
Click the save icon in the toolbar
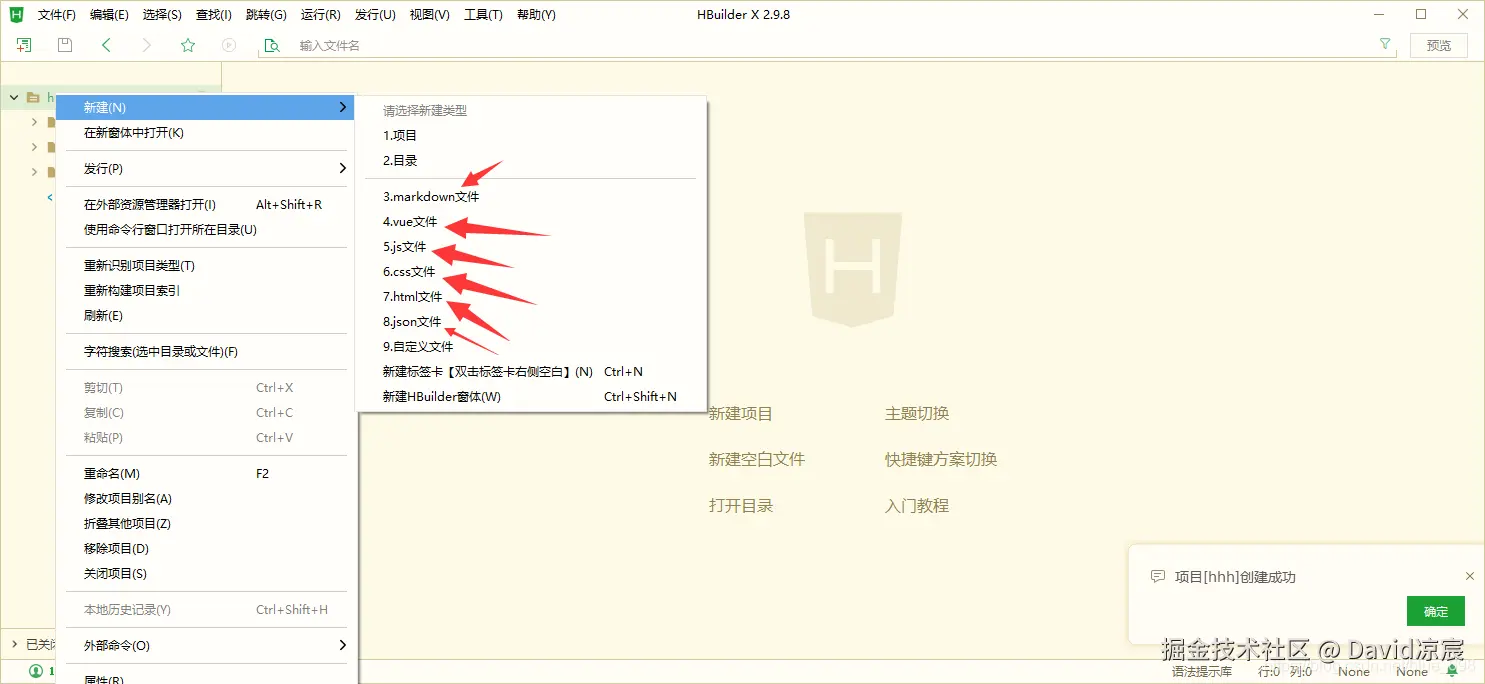click(x=64, y=45)
